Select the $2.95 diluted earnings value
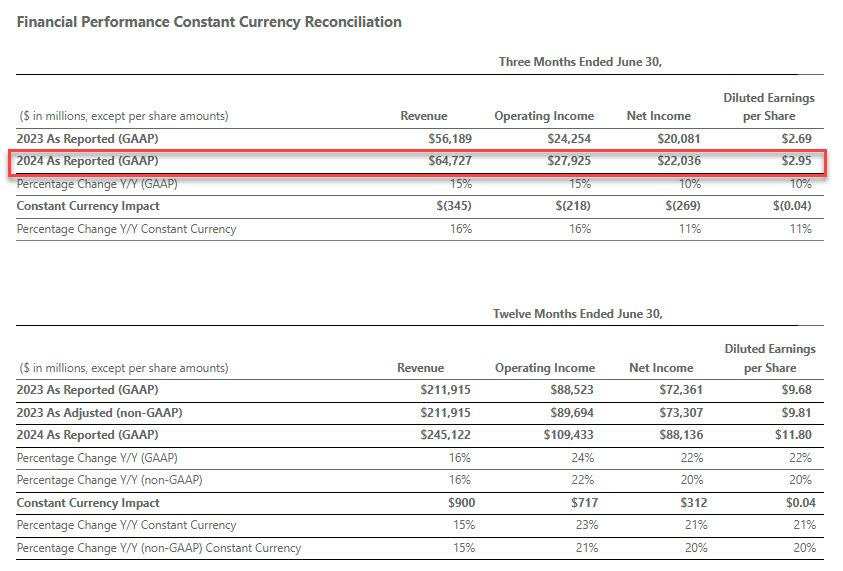This screenshot has height=571, width=843. [x=796, y=161]
